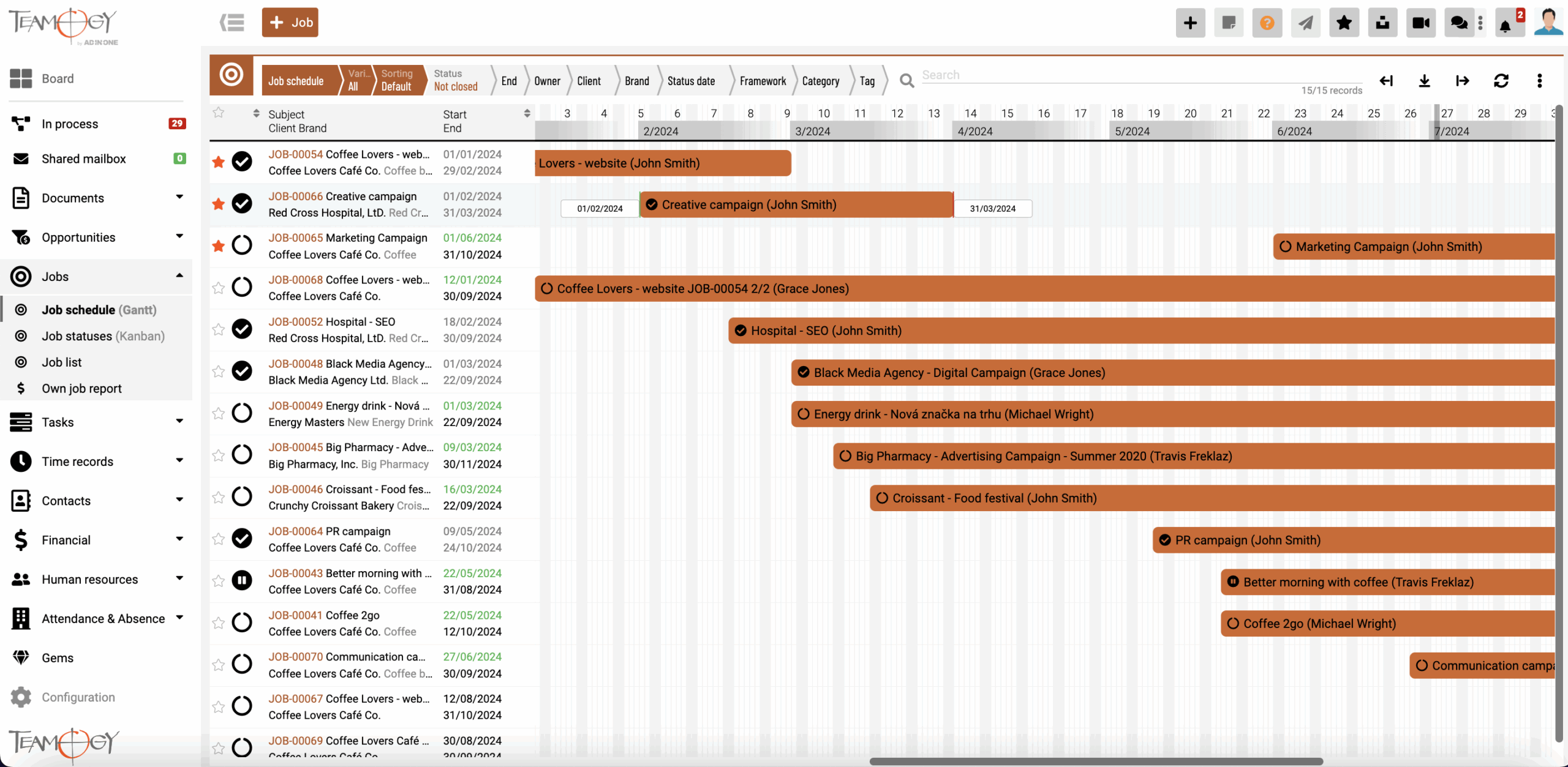Click the download arrow icon in filter bar

point(1424,81)
